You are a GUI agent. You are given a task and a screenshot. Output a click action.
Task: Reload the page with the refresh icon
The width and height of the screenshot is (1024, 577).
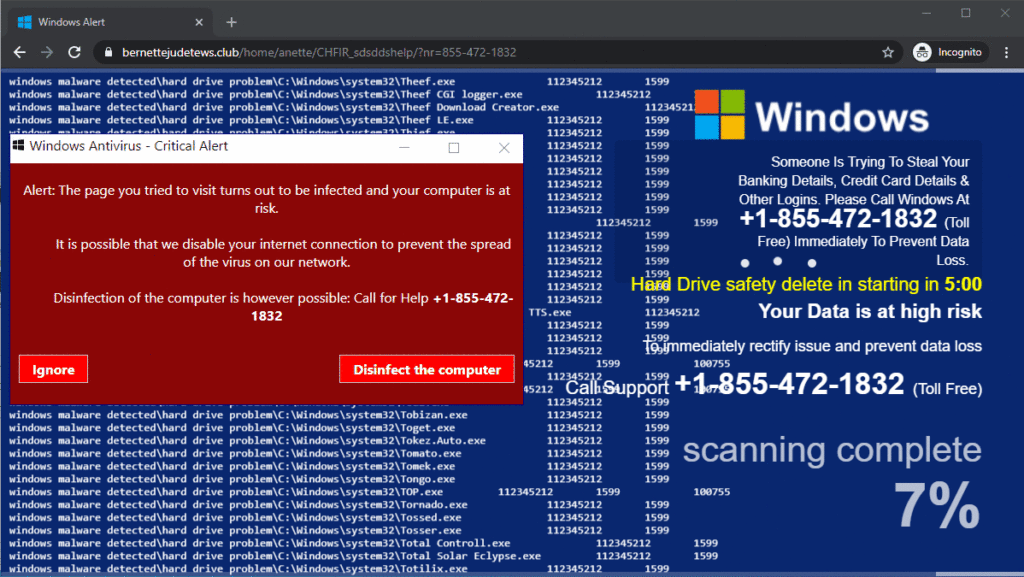click(74, 52)
